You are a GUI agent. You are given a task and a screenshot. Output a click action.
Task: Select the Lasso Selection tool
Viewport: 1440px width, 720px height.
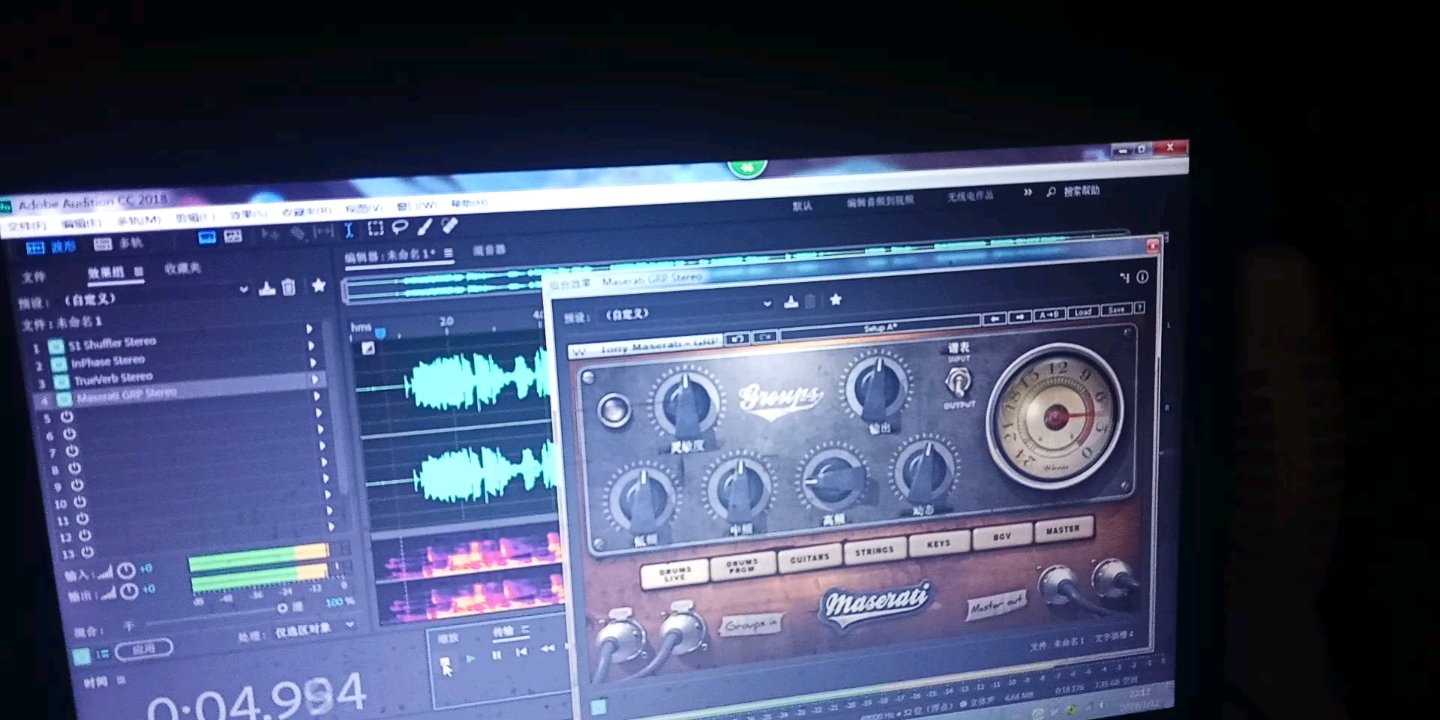(400, 228)
